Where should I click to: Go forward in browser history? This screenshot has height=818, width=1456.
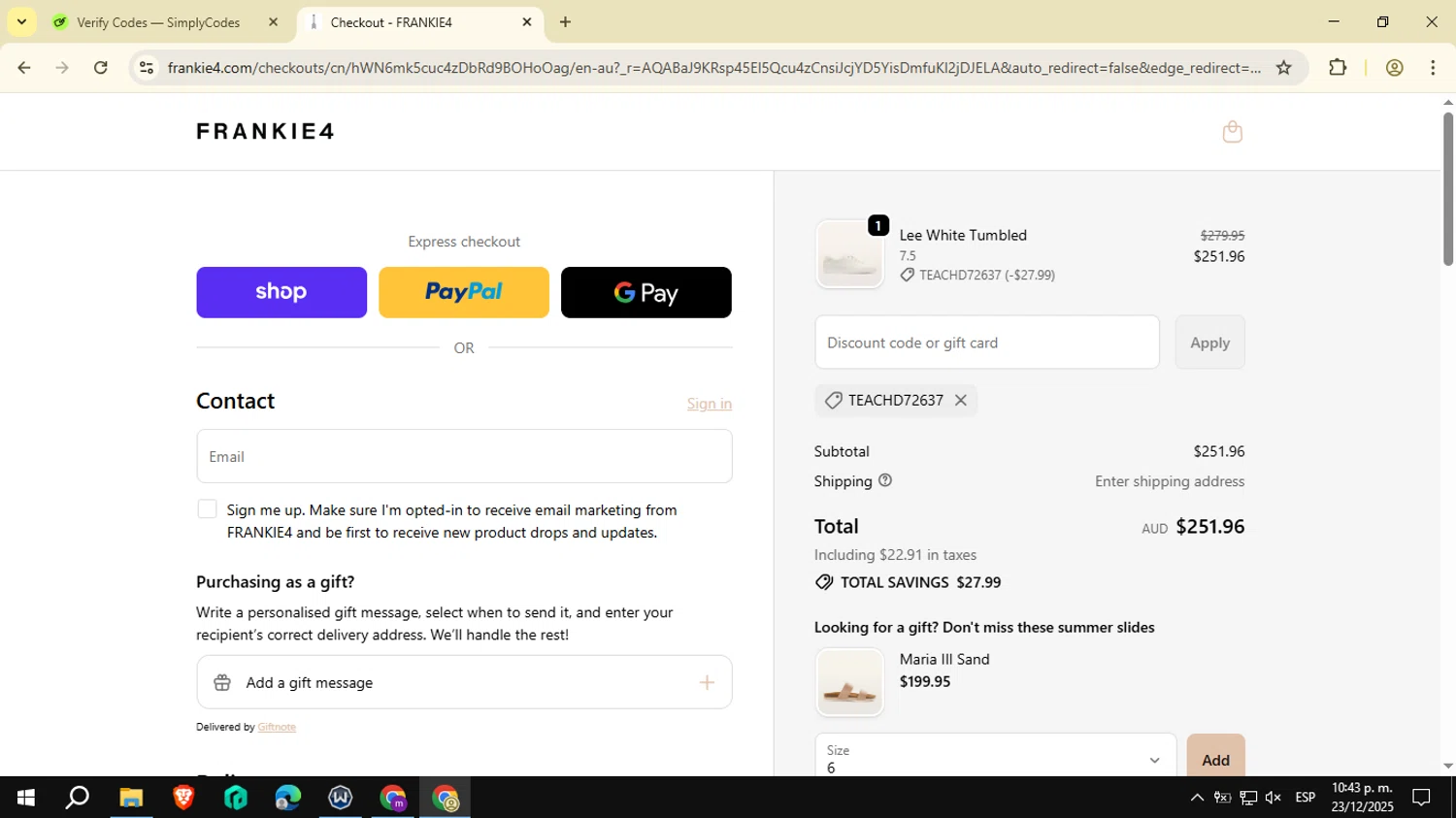click(x=62, y=67)
